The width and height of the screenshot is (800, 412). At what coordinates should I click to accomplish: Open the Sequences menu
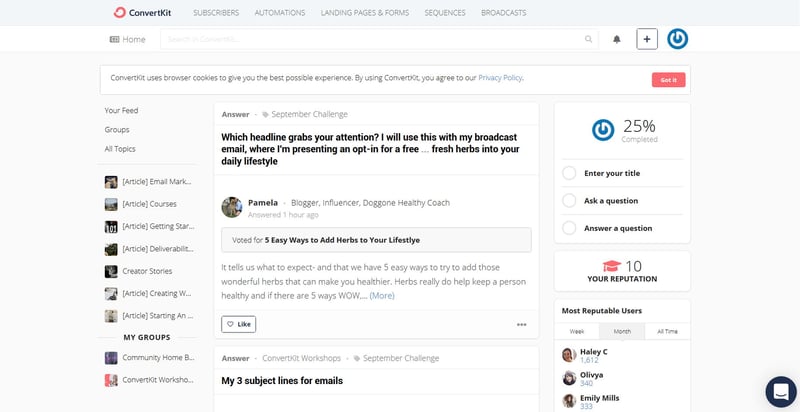(x=445, y=13)
